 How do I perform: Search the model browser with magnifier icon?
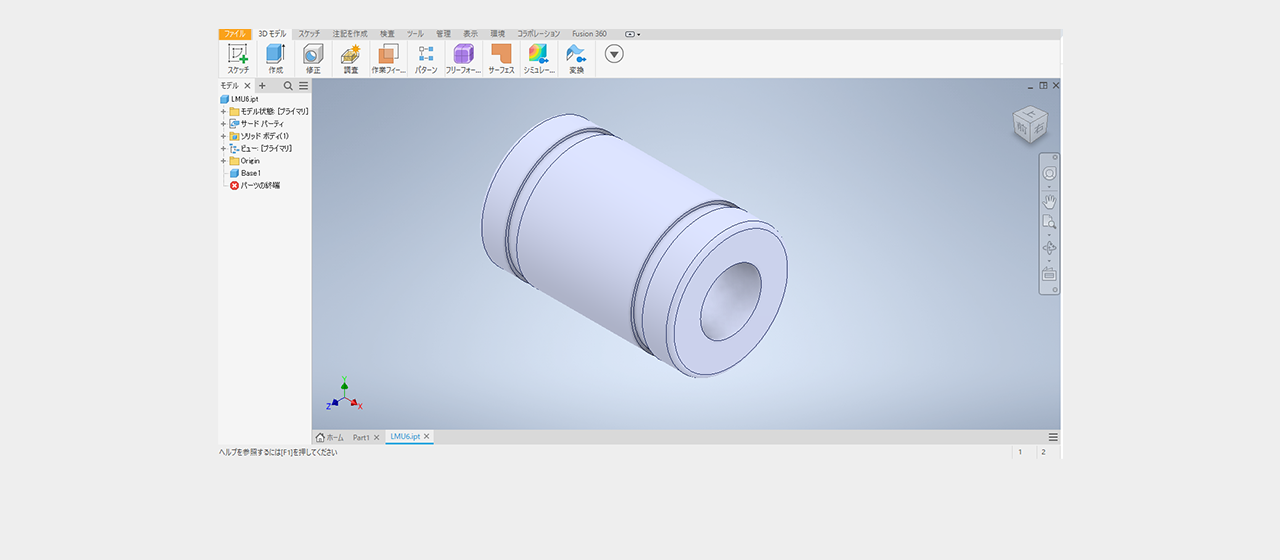pos(288,86)
